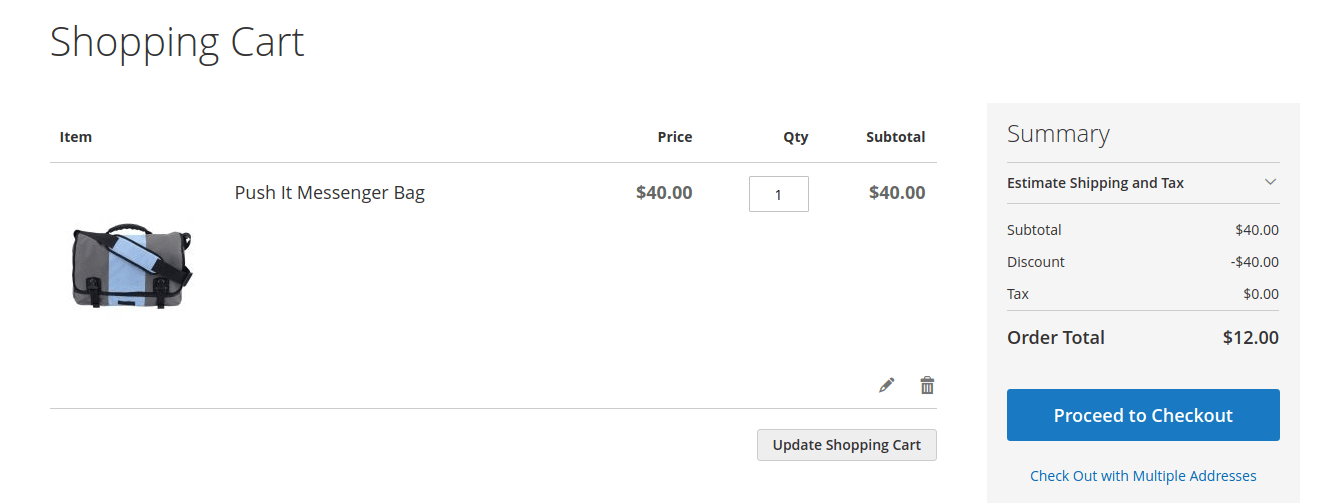The height and width of the screenshot is (503, 1320).
Task: Proceed to Checkout
Action: click(1143, 415)
